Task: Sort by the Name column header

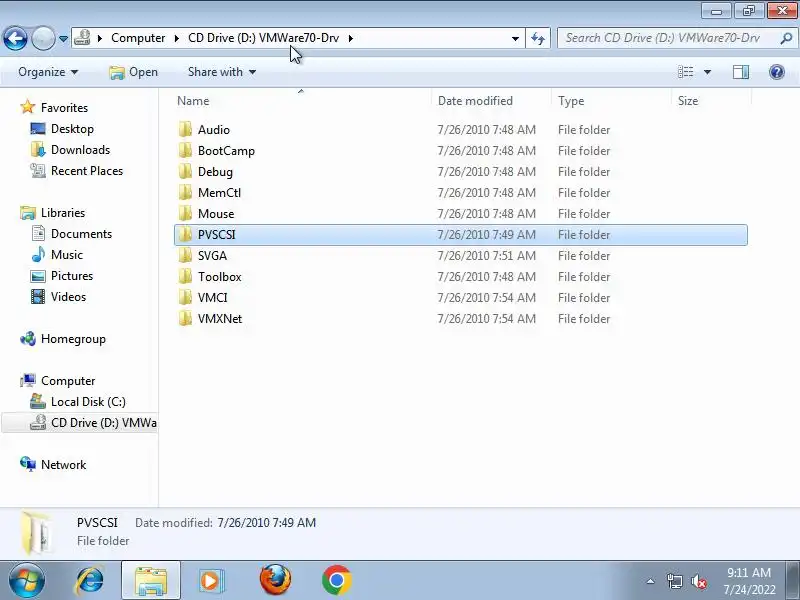Action: pyautogui.click(x=301, y=101)
